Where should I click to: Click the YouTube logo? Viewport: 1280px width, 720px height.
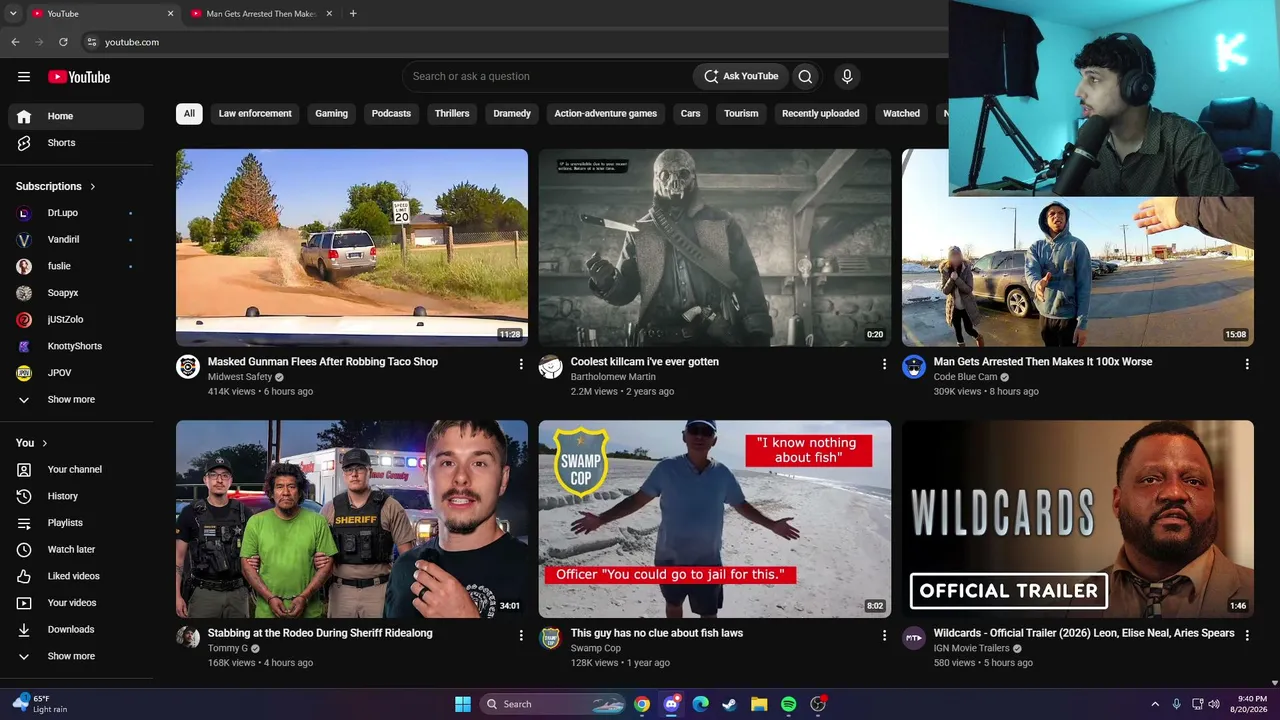pyautogui.click(x=79, y=77)
